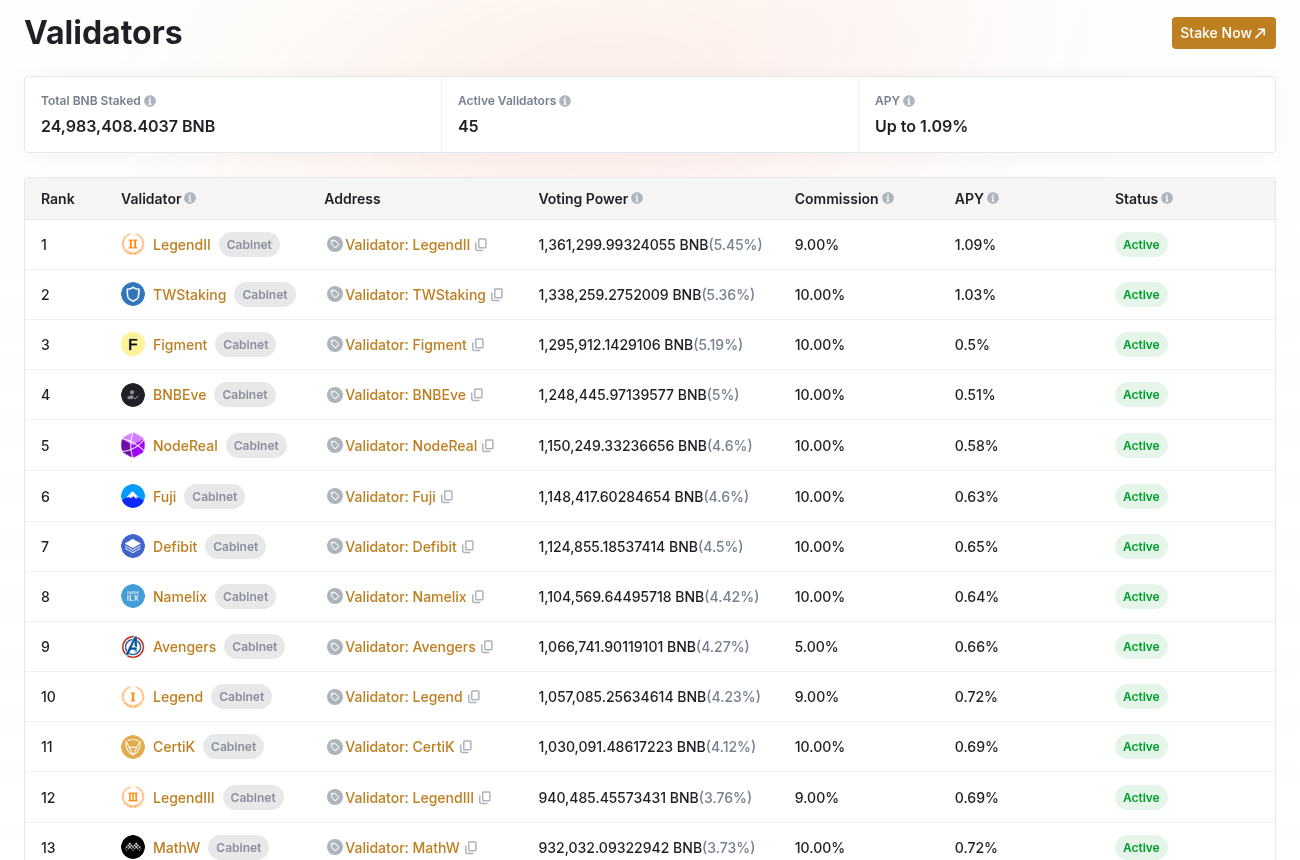Click the Cabinet badge next to Defibit
Viewport: 1300px width, 860px height.
tap(236, 547)
